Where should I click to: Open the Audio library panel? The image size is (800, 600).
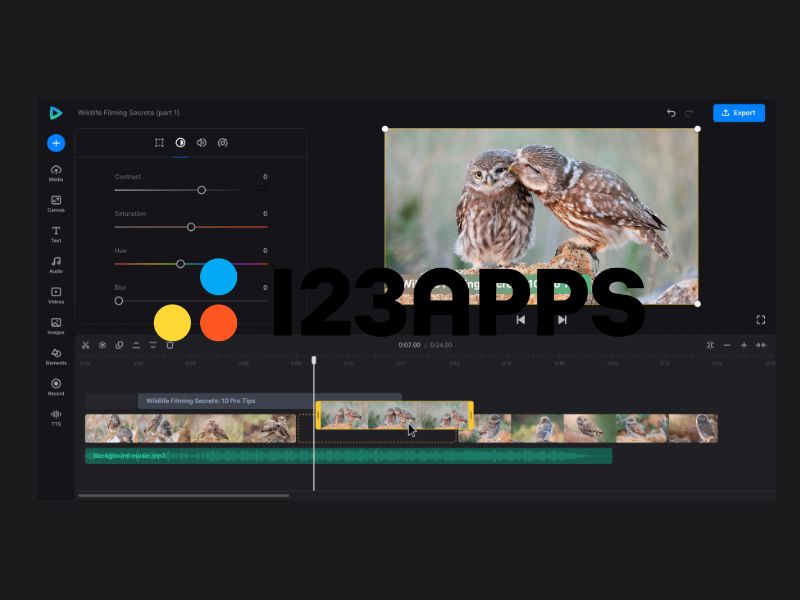(x=56, y=264)
